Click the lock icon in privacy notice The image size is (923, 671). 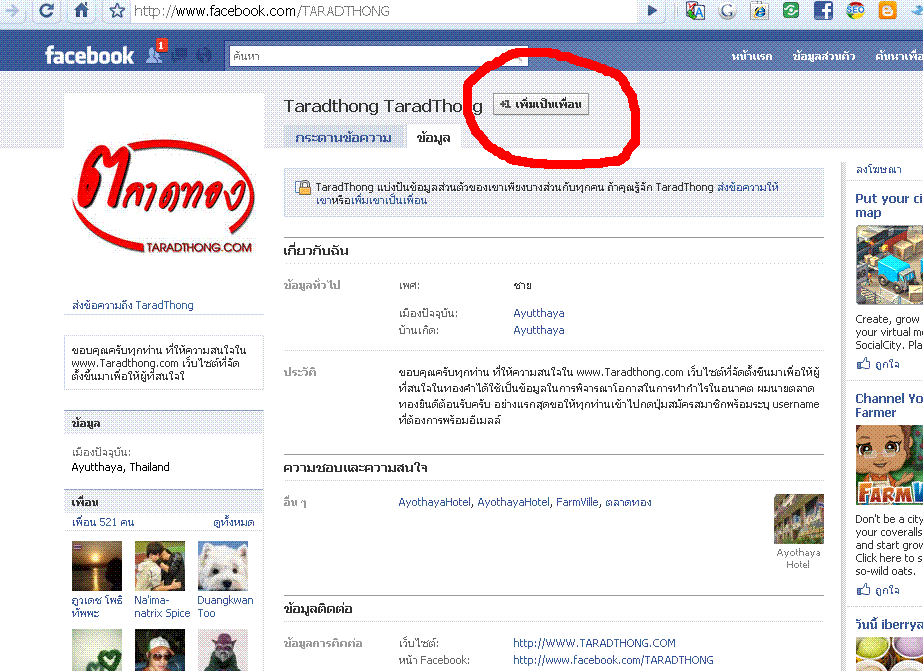pyautogui.click(x=303, y=187)
